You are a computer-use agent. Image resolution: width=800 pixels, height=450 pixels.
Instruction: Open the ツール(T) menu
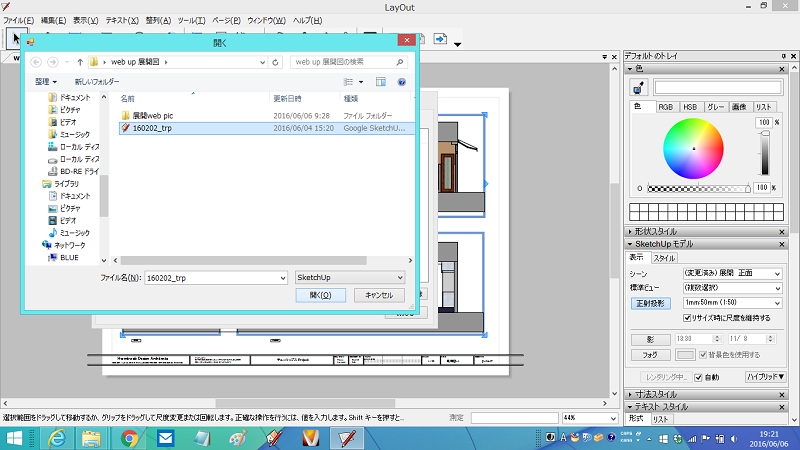[x=183, y=20]
